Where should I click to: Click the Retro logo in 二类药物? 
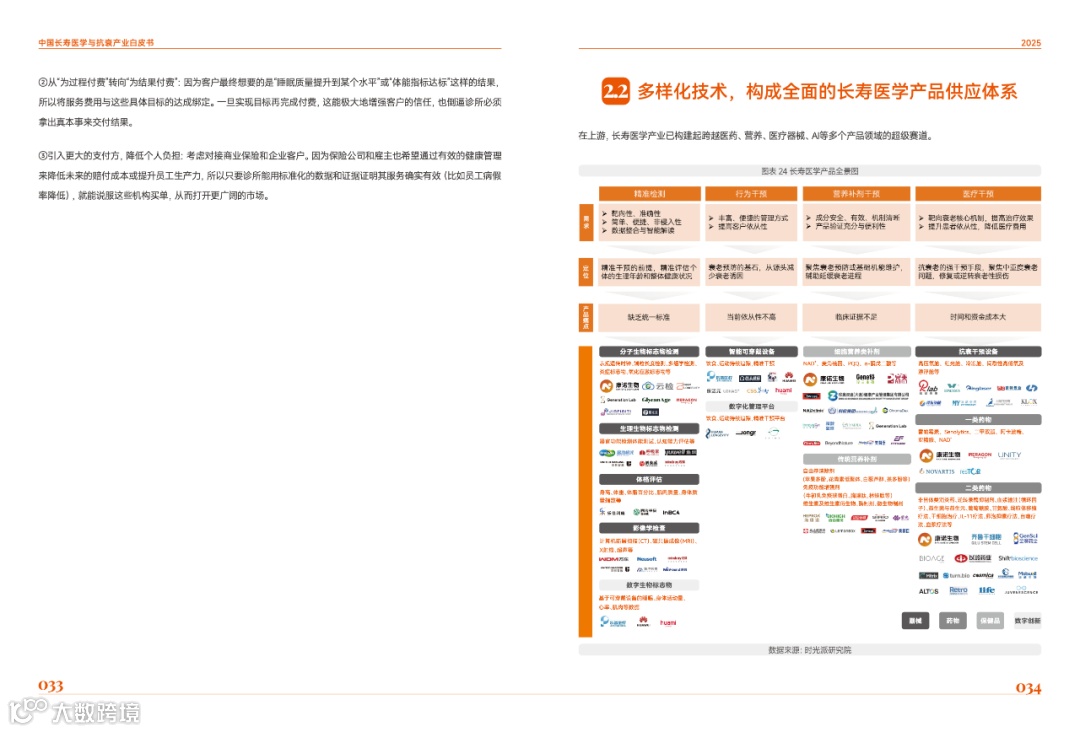[x=956, y=589]
